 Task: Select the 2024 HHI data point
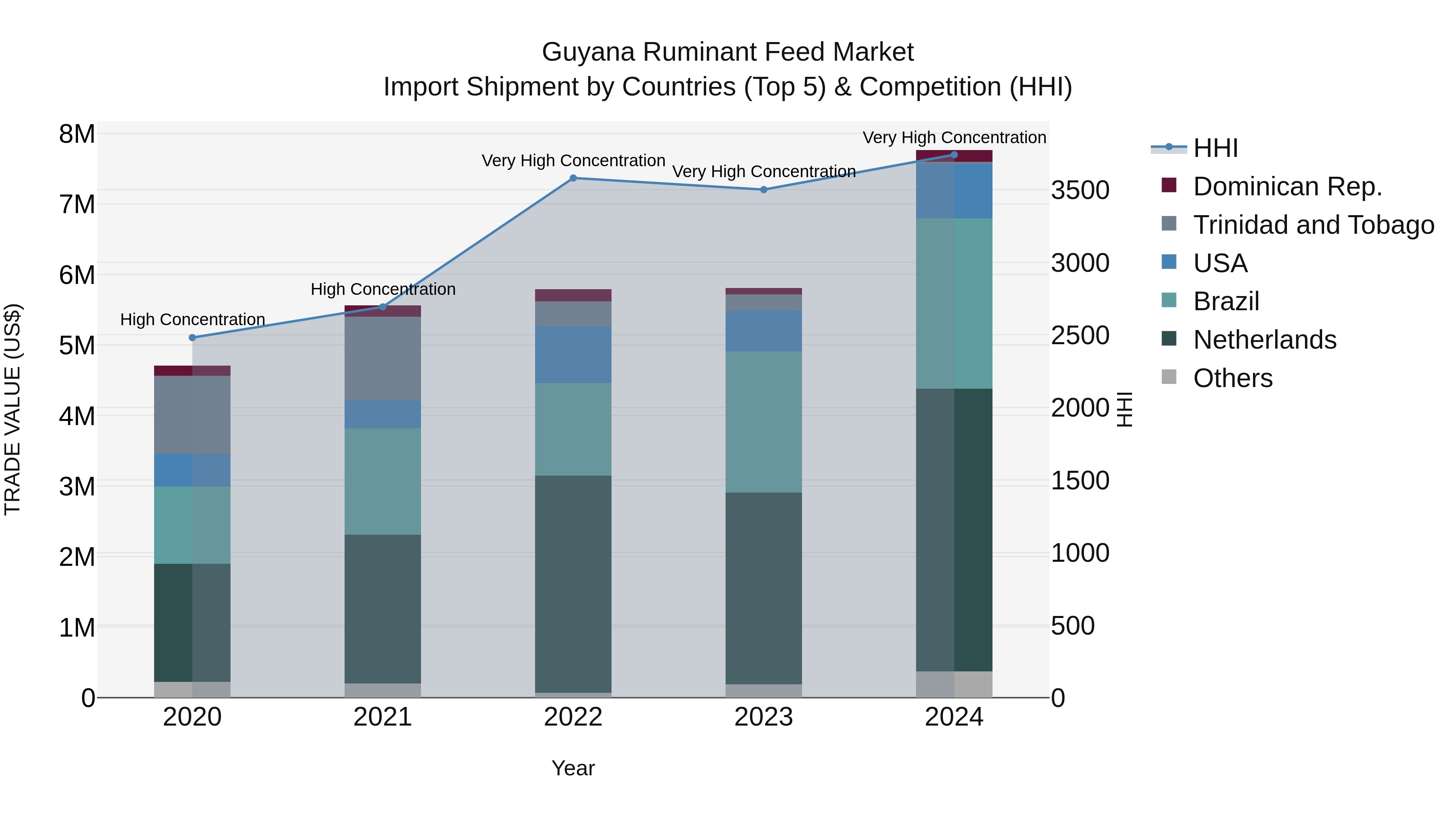(x=954, y=155)
